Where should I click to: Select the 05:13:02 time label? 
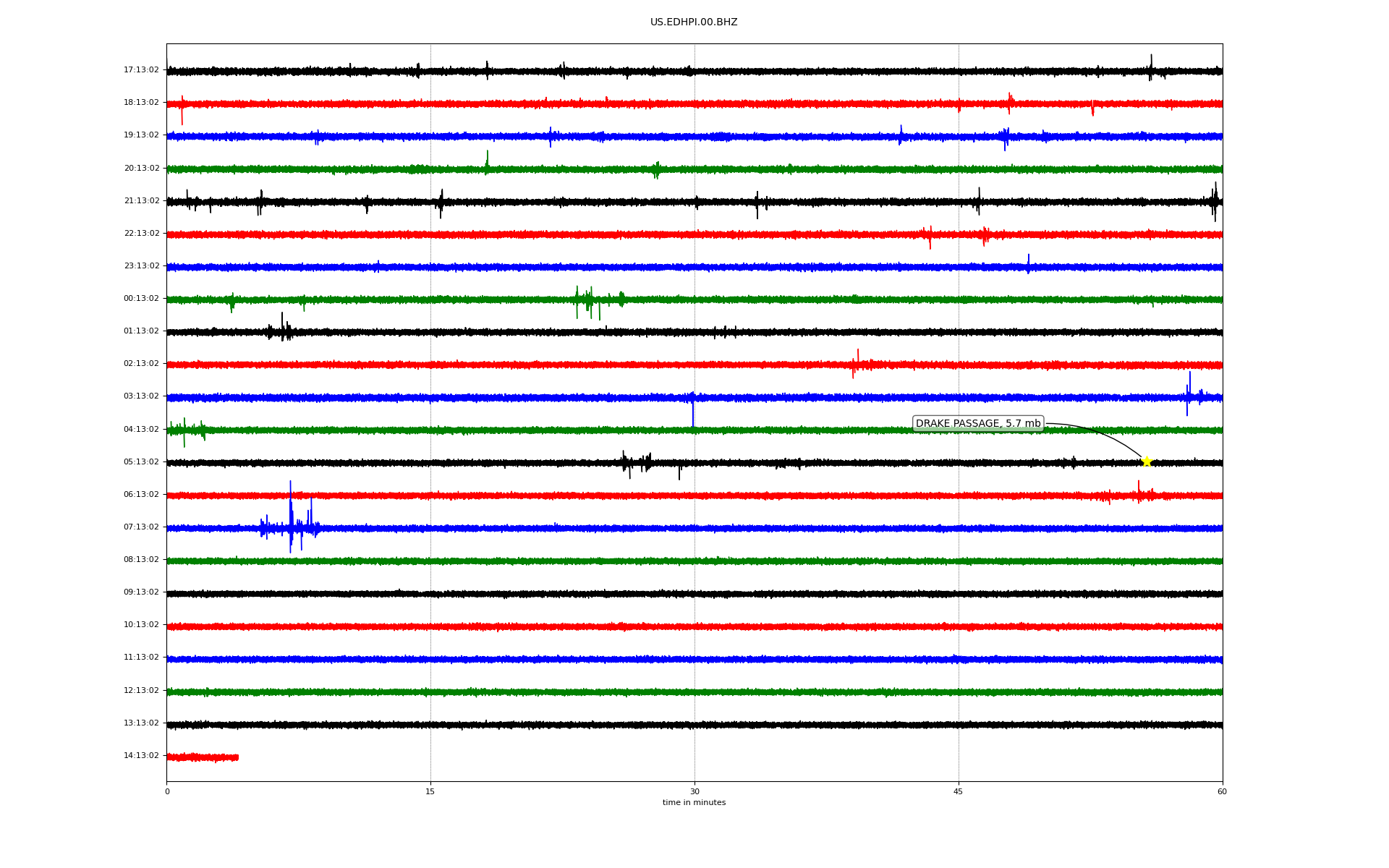pyautogui.click(x=141, y=462)
